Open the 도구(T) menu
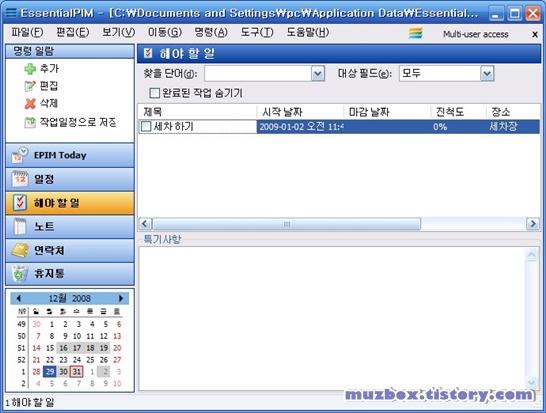546x413 pixels. pos(257,33)
